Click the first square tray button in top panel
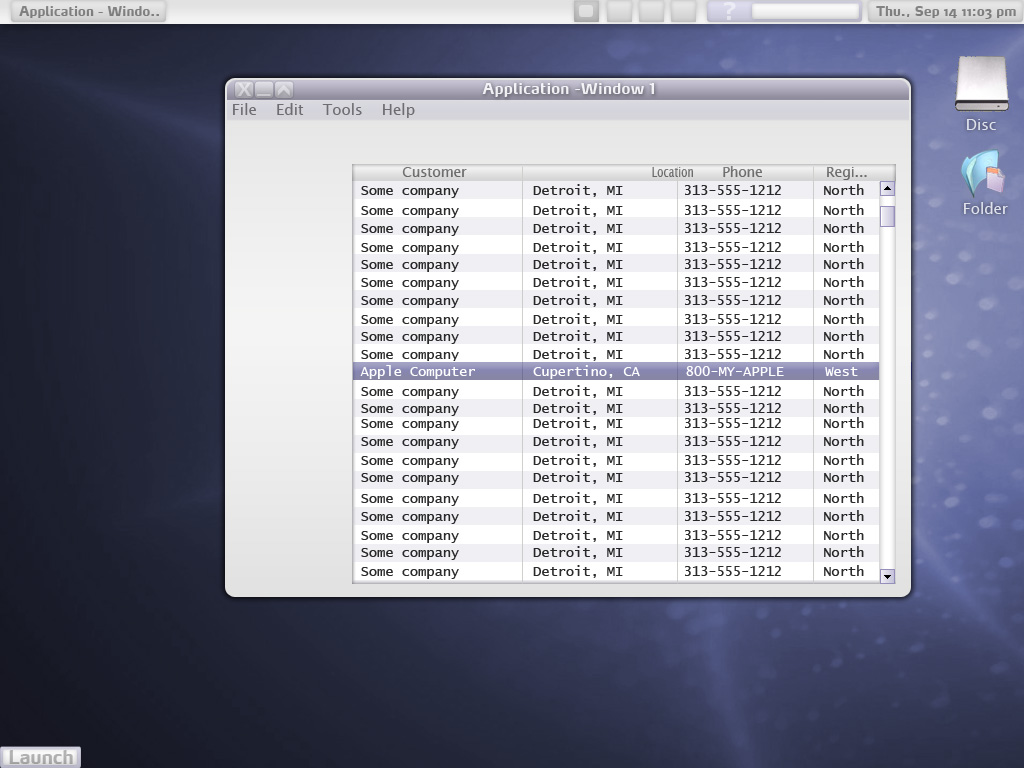 pos(586,11)
